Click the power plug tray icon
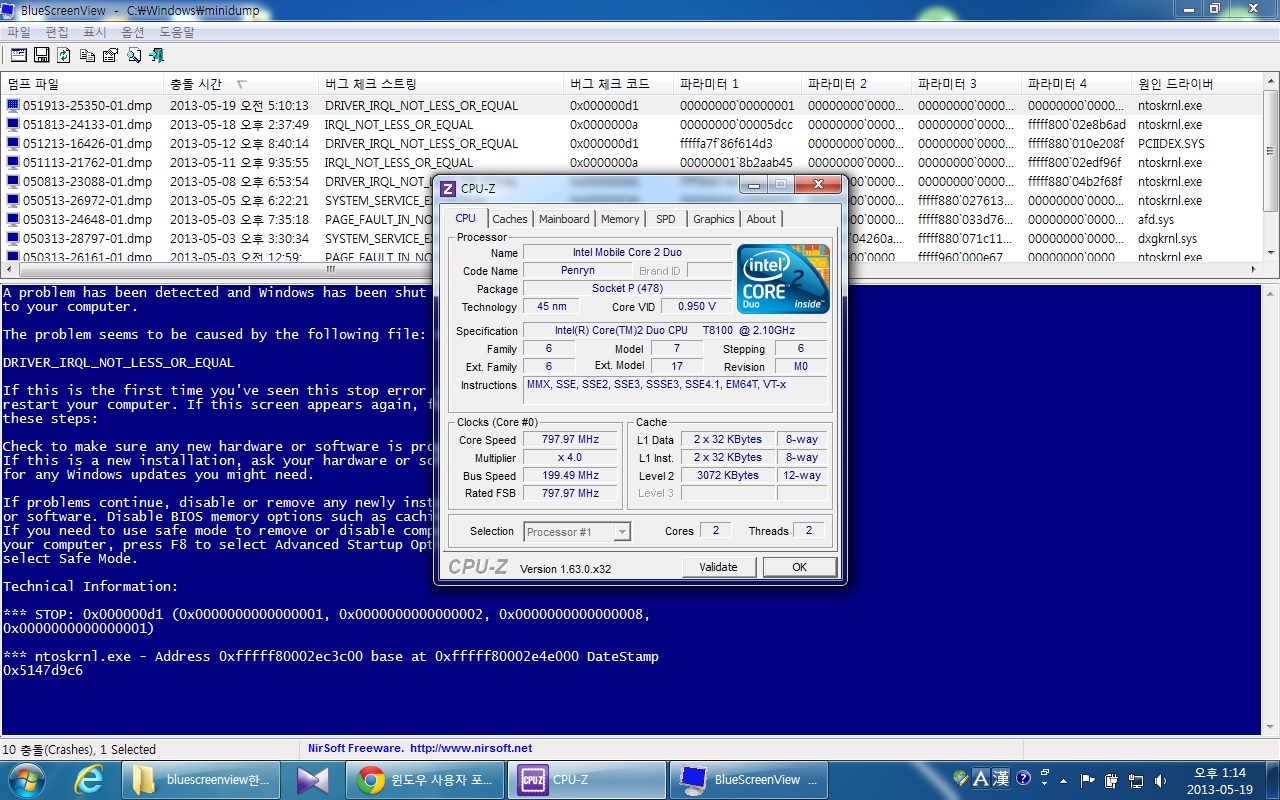 1112,780
